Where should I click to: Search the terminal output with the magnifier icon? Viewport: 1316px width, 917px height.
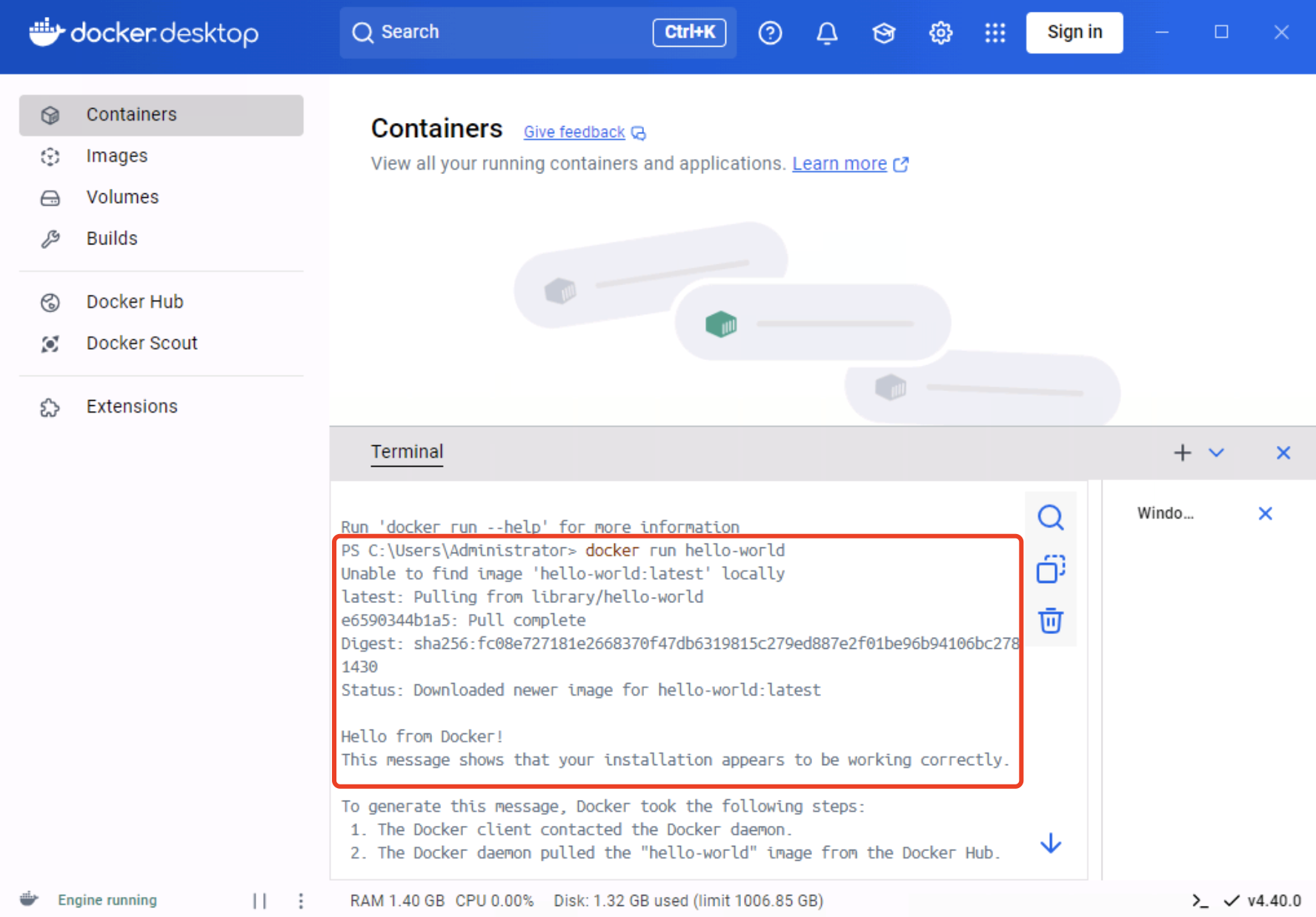point(1051,517)
